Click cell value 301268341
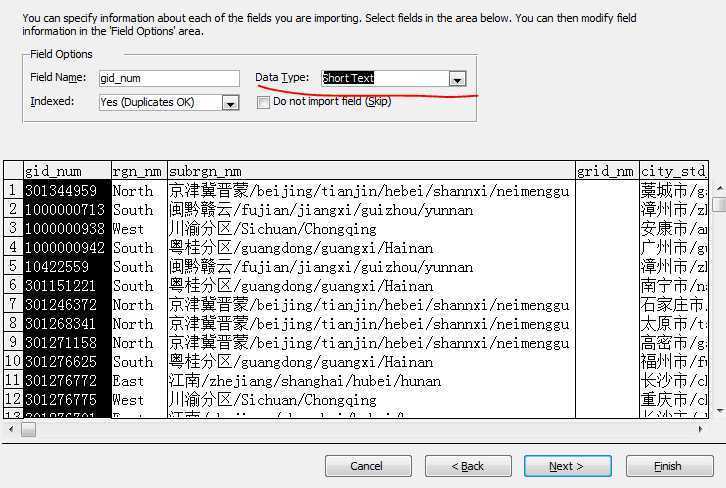This screenshot has width=726, height=488. (x=67, y=323)
